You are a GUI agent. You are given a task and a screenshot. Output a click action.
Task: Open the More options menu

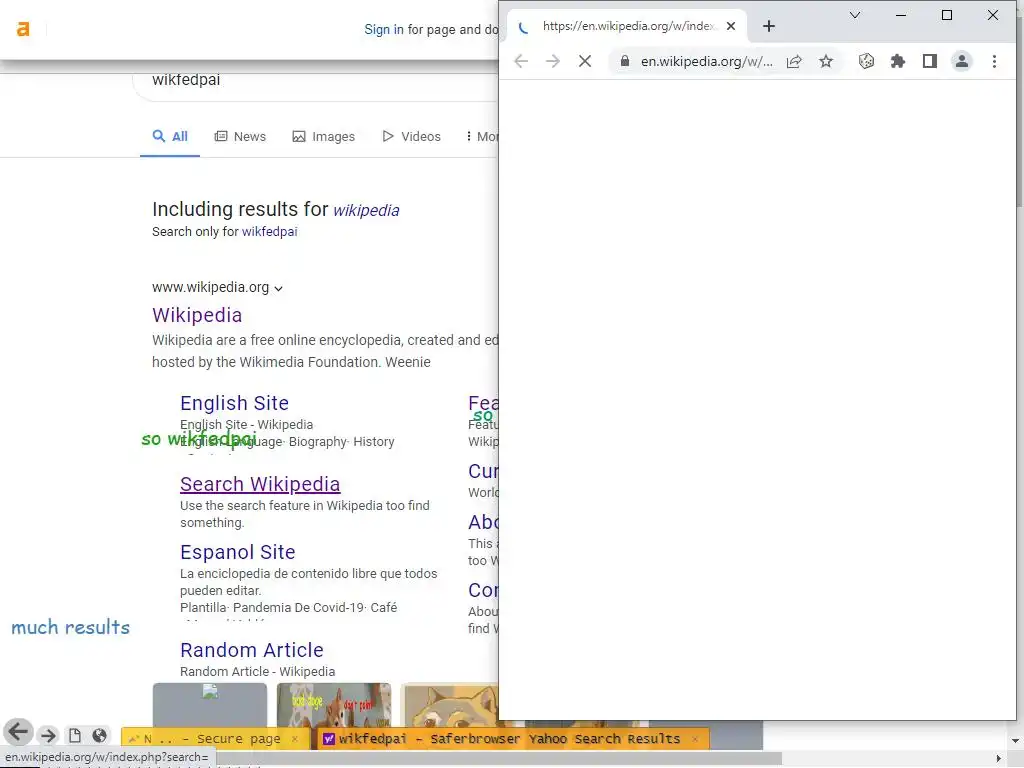point(482,136)
